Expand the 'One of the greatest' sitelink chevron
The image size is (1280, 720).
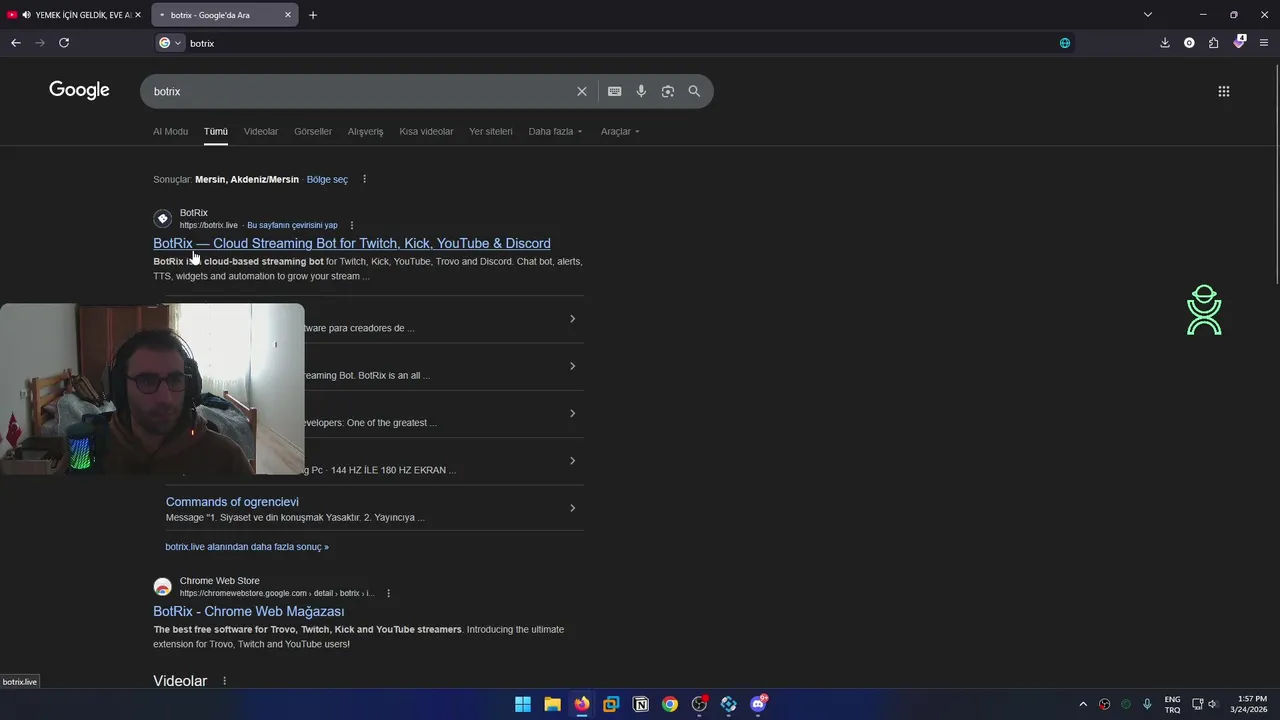572,413
